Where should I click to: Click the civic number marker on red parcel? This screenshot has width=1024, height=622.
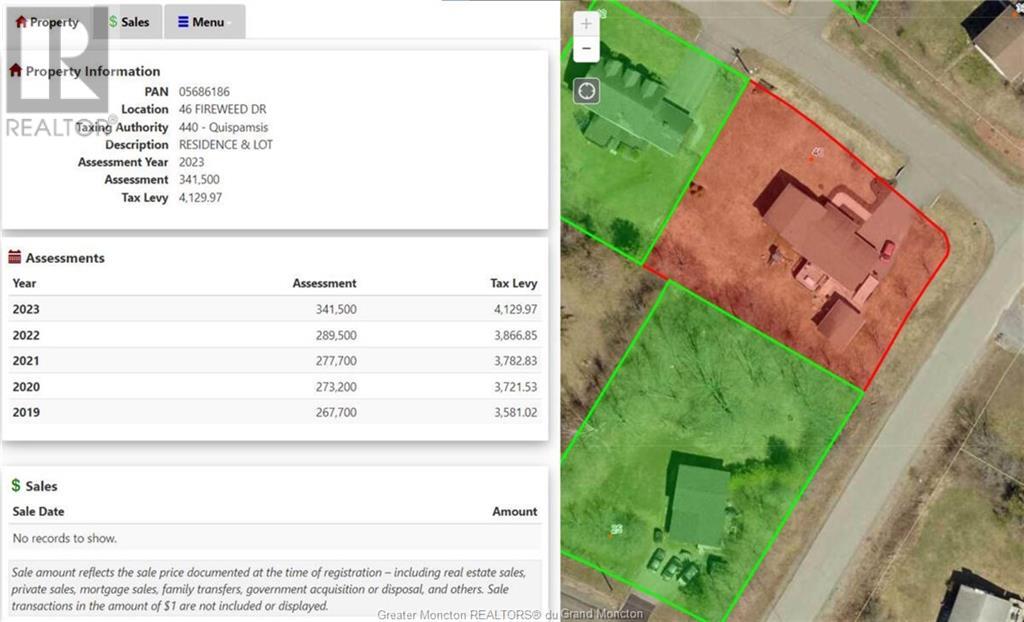pyautogui.click(x=816, y=153)
